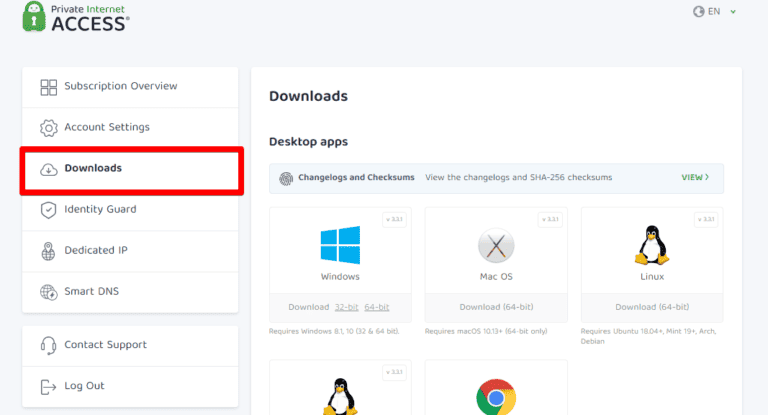768x415 pixels.
Task: Click the Log Out icon
Action: click(48, 386)
